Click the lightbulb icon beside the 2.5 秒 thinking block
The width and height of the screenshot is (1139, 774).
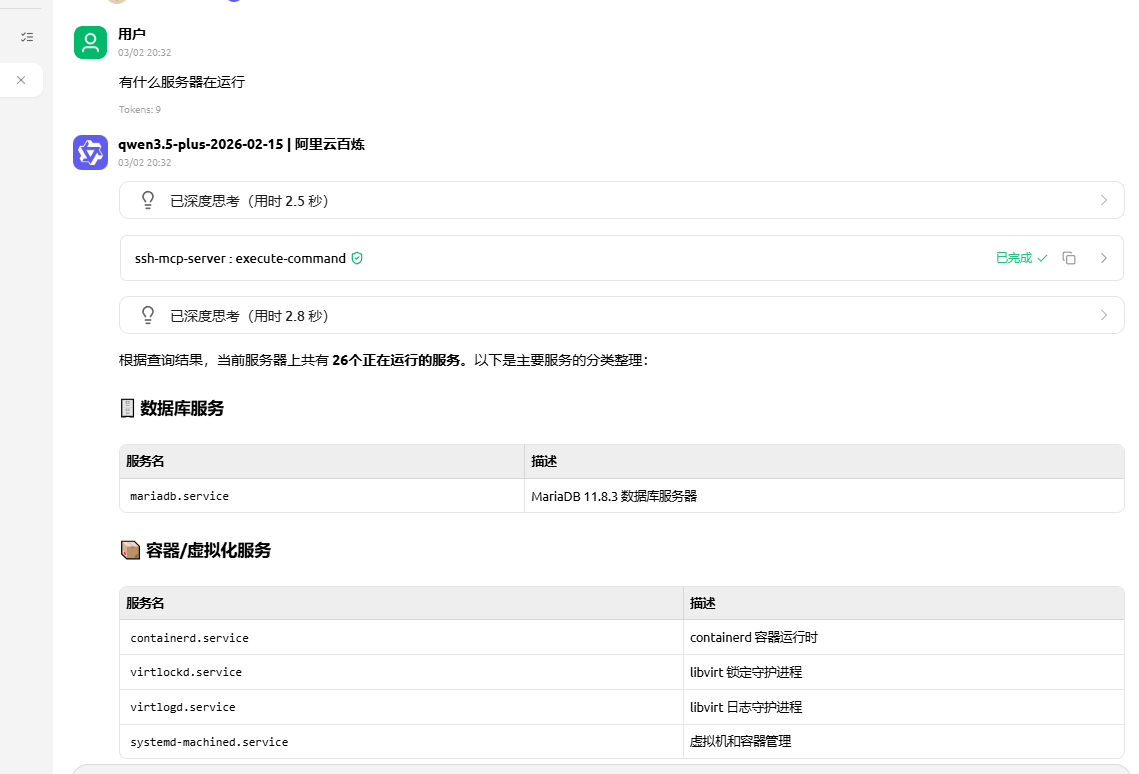148,200
